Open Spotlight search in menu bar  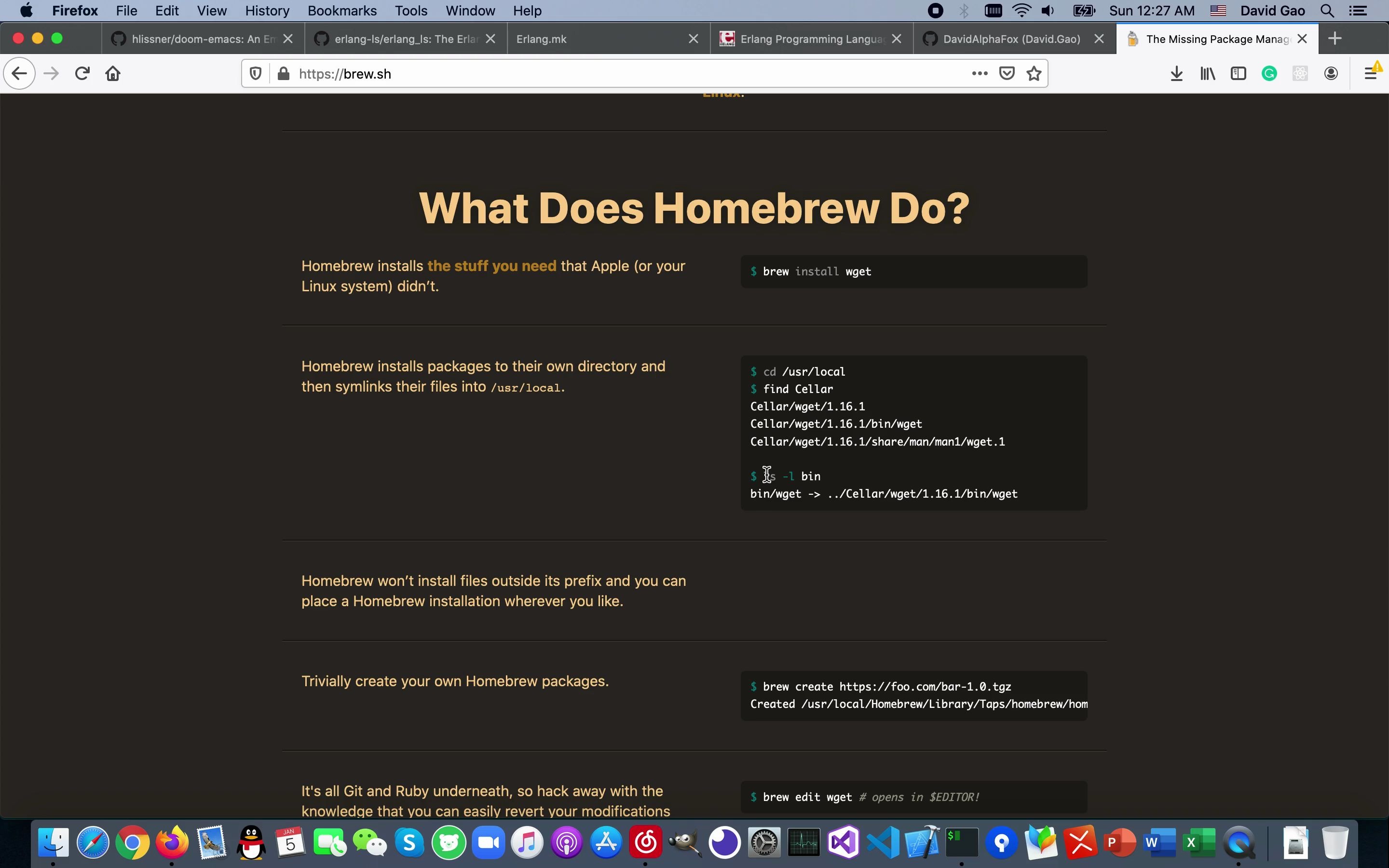(x=1327, y=11)
